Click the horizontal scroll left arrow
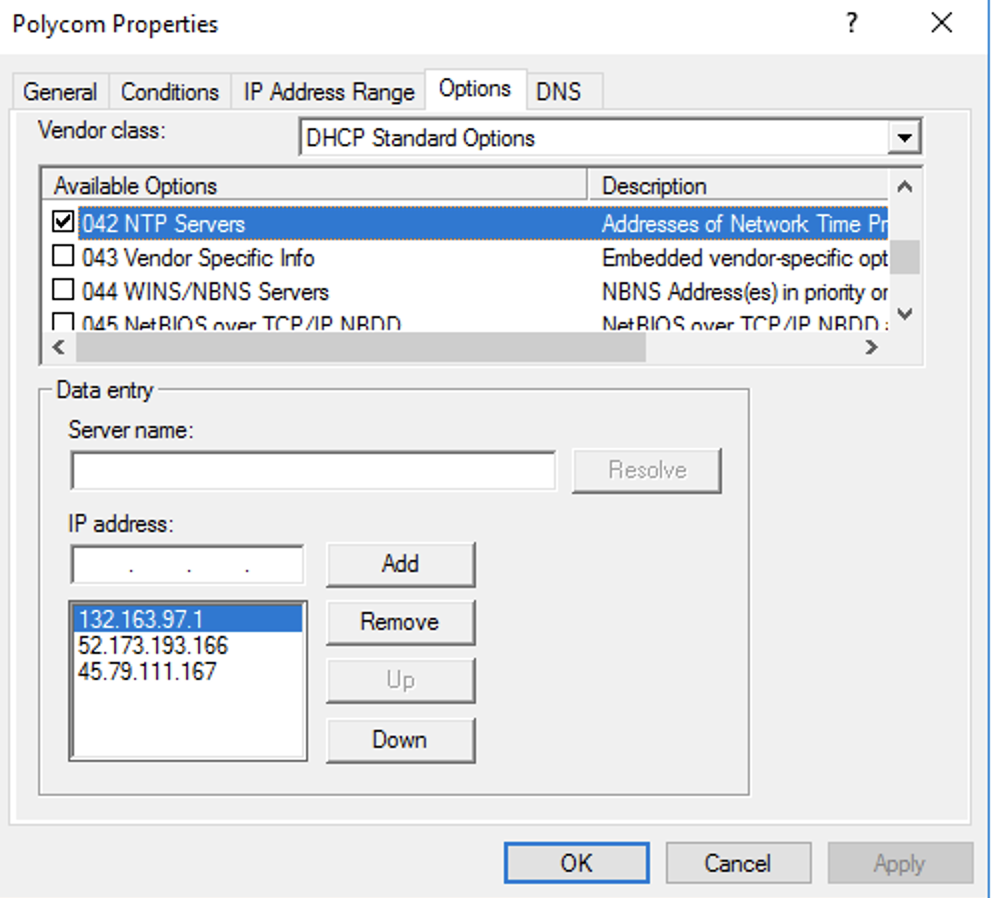 [59, 347]
